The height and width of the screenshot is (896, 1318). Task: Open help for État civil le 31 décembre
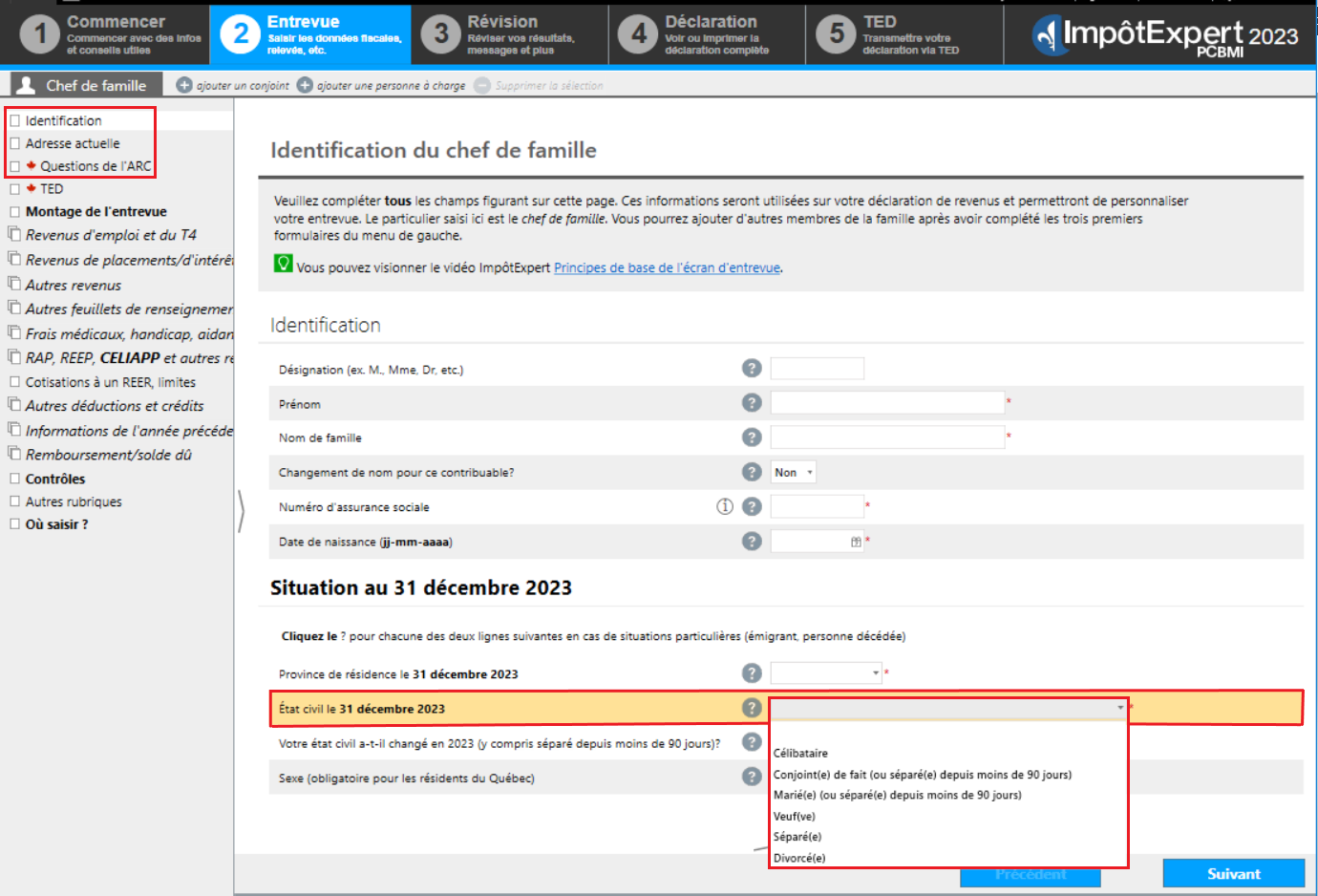point(752,708)
